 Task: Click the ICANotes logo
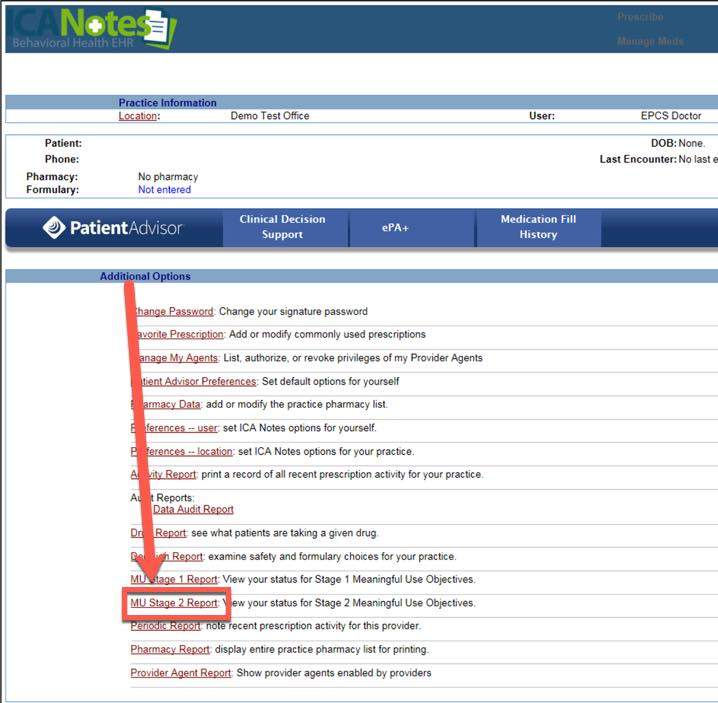(88, 27)
